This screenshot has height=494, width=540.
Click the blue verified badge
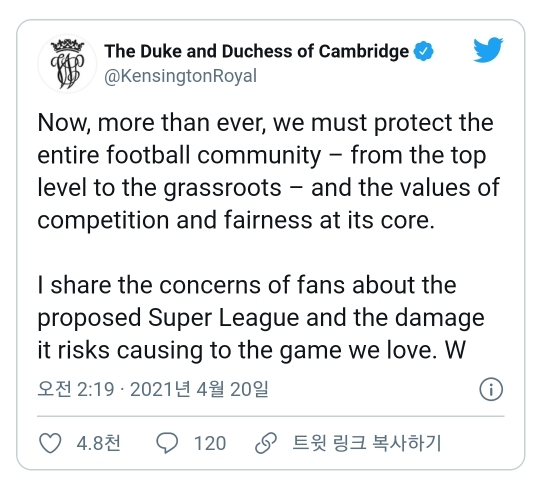(x=423, y=51)
